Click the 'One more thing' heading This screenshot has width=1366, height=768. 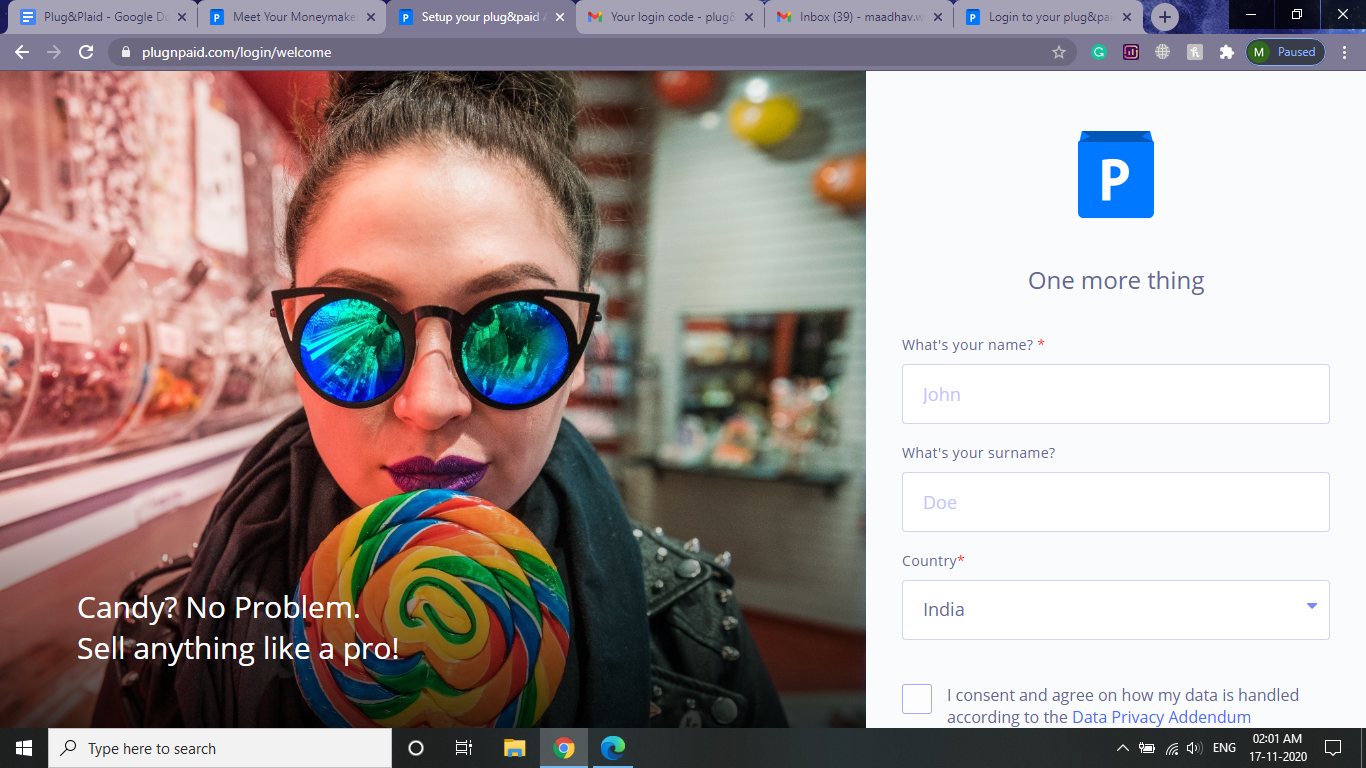coord(1116,281)
